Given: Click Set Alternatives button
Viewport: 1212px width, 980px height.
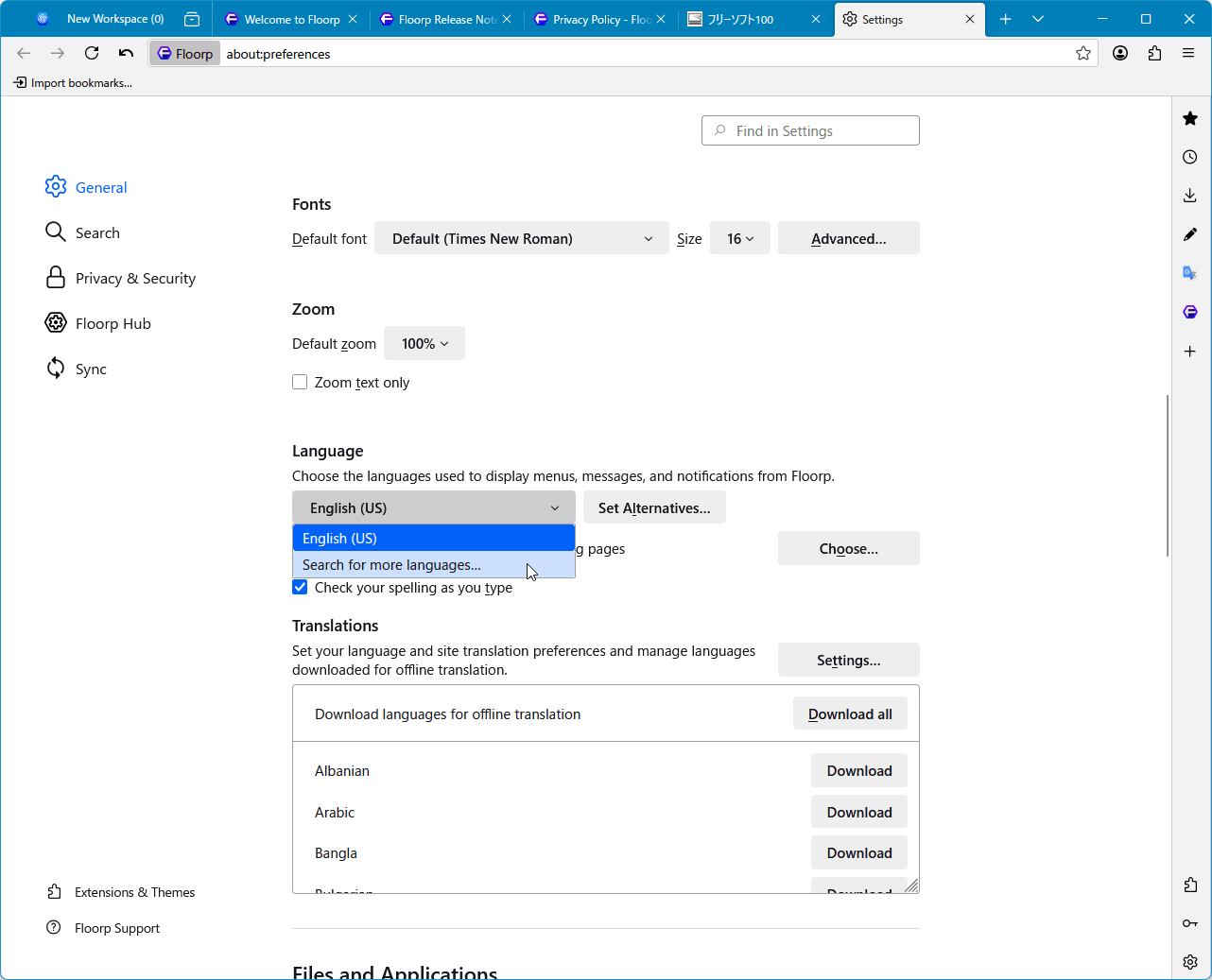Looking at the screenshot, I should tap(654, 507).
